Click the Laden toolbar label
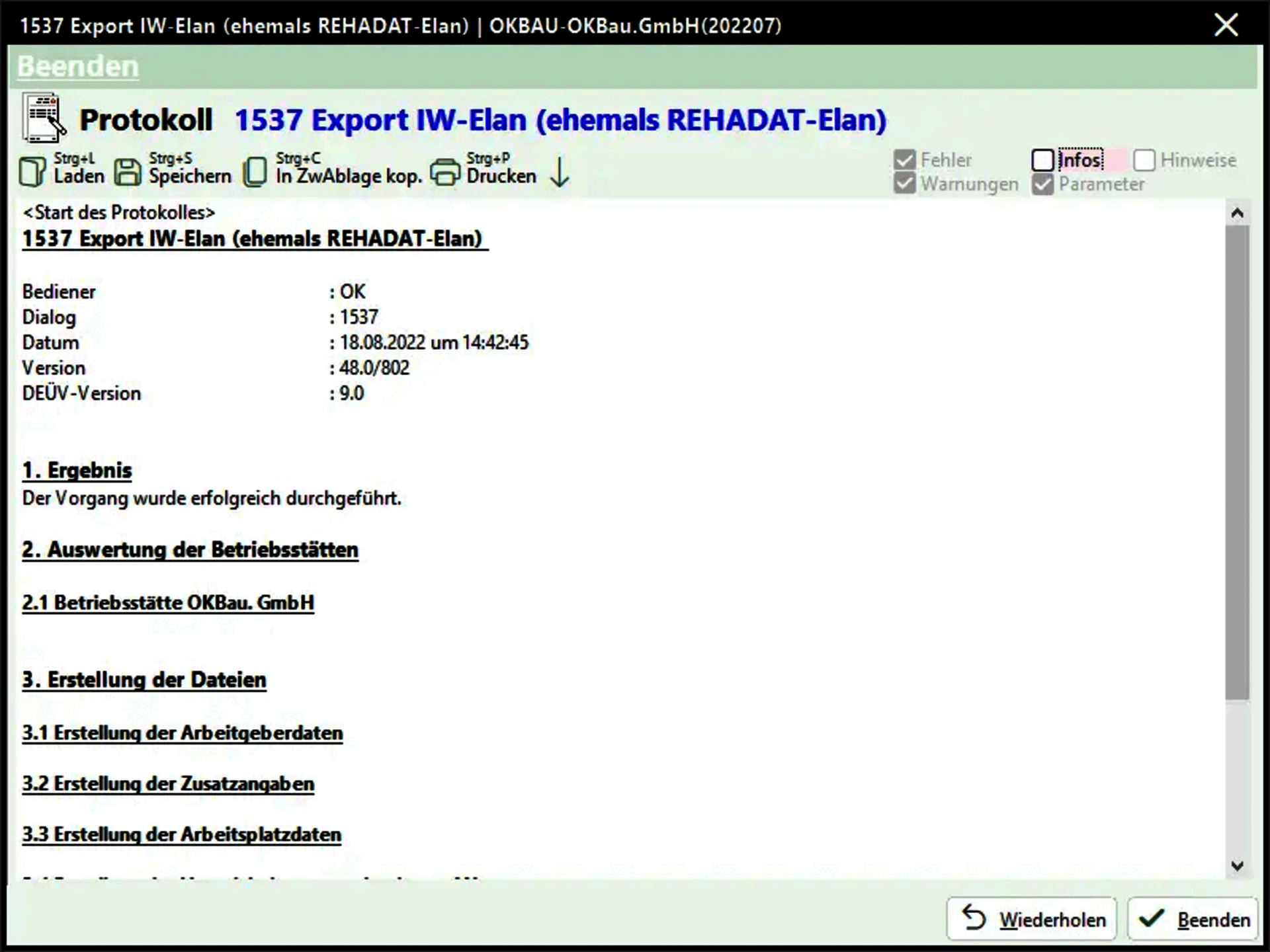Viewport: 1270px width, 952px height. [79, 176]
